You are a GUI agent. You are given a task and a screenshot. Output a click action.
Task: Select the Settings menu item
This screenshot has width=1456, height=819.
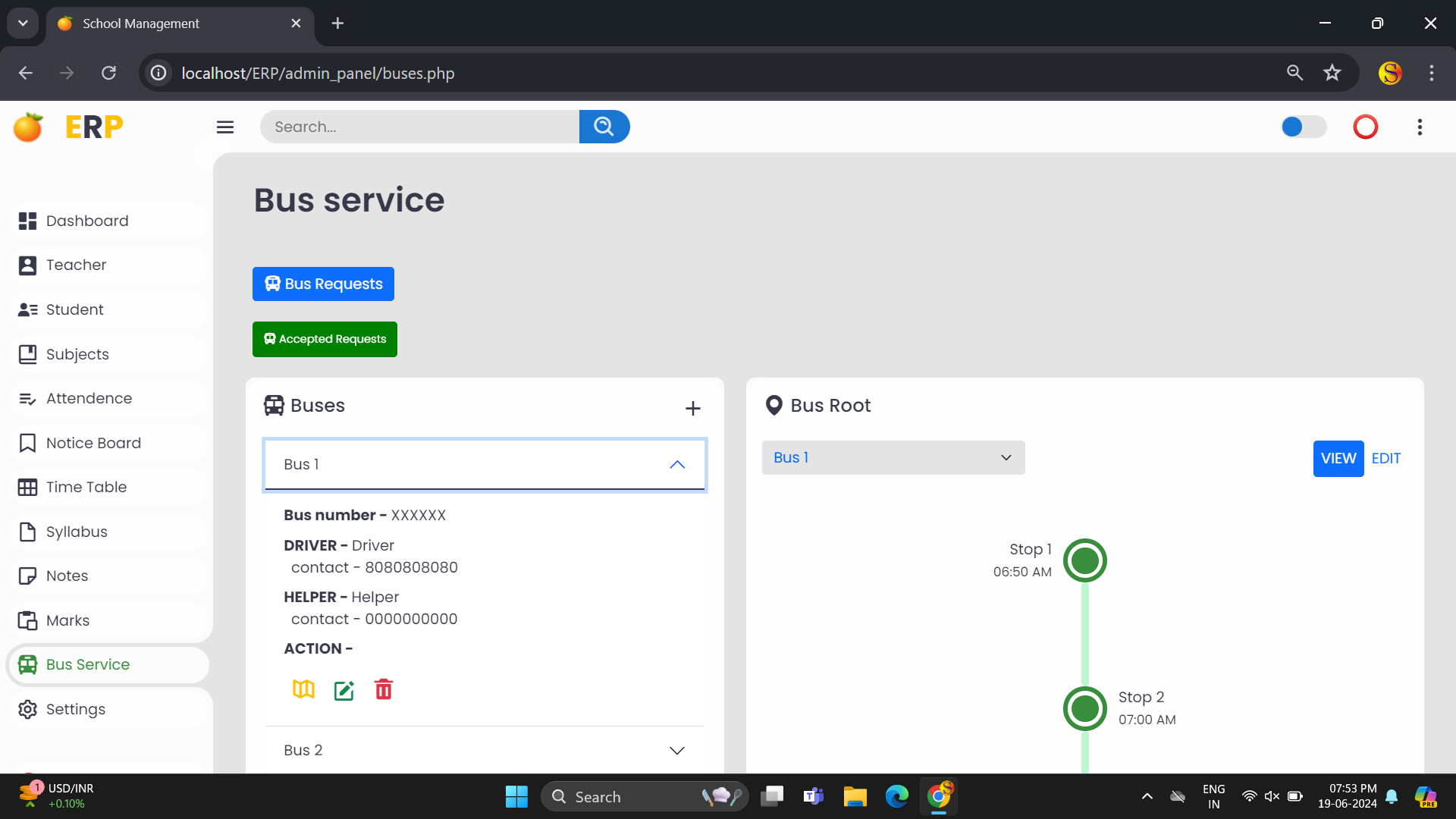(x=75, y=709)
